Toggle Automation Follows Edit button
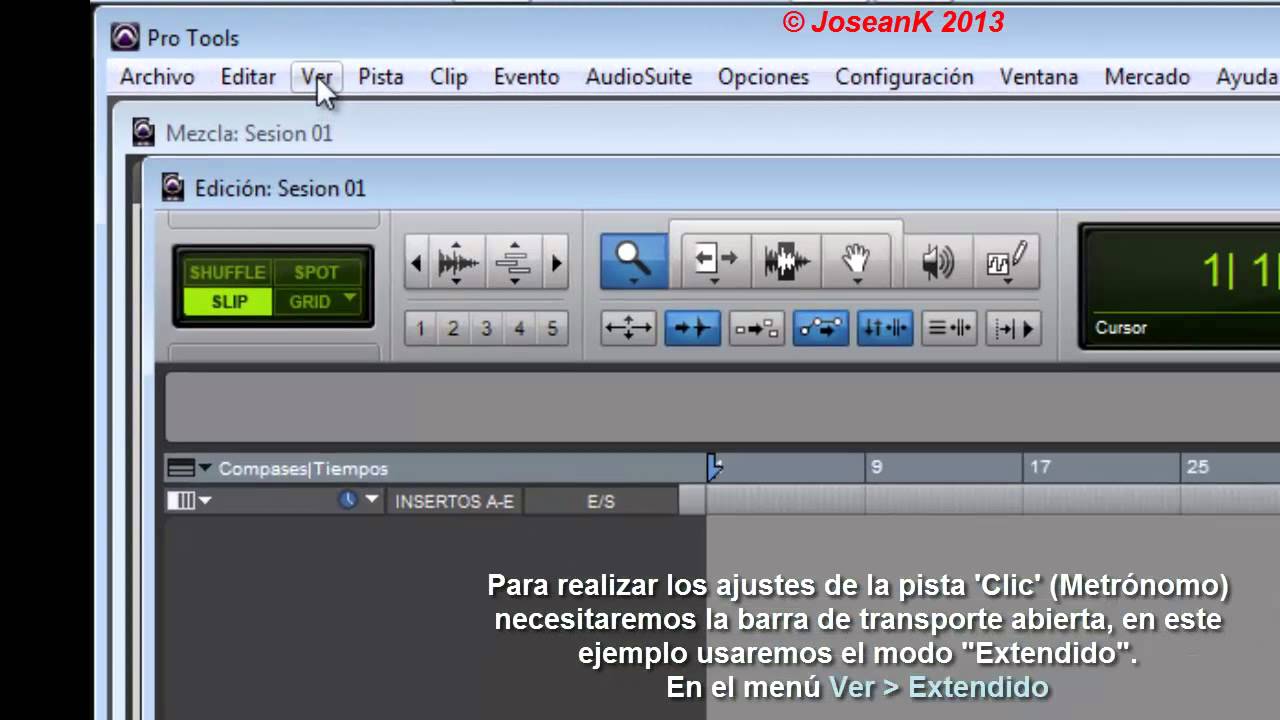The width and height of the screenshot is (1280, 720). click(820, 328)
